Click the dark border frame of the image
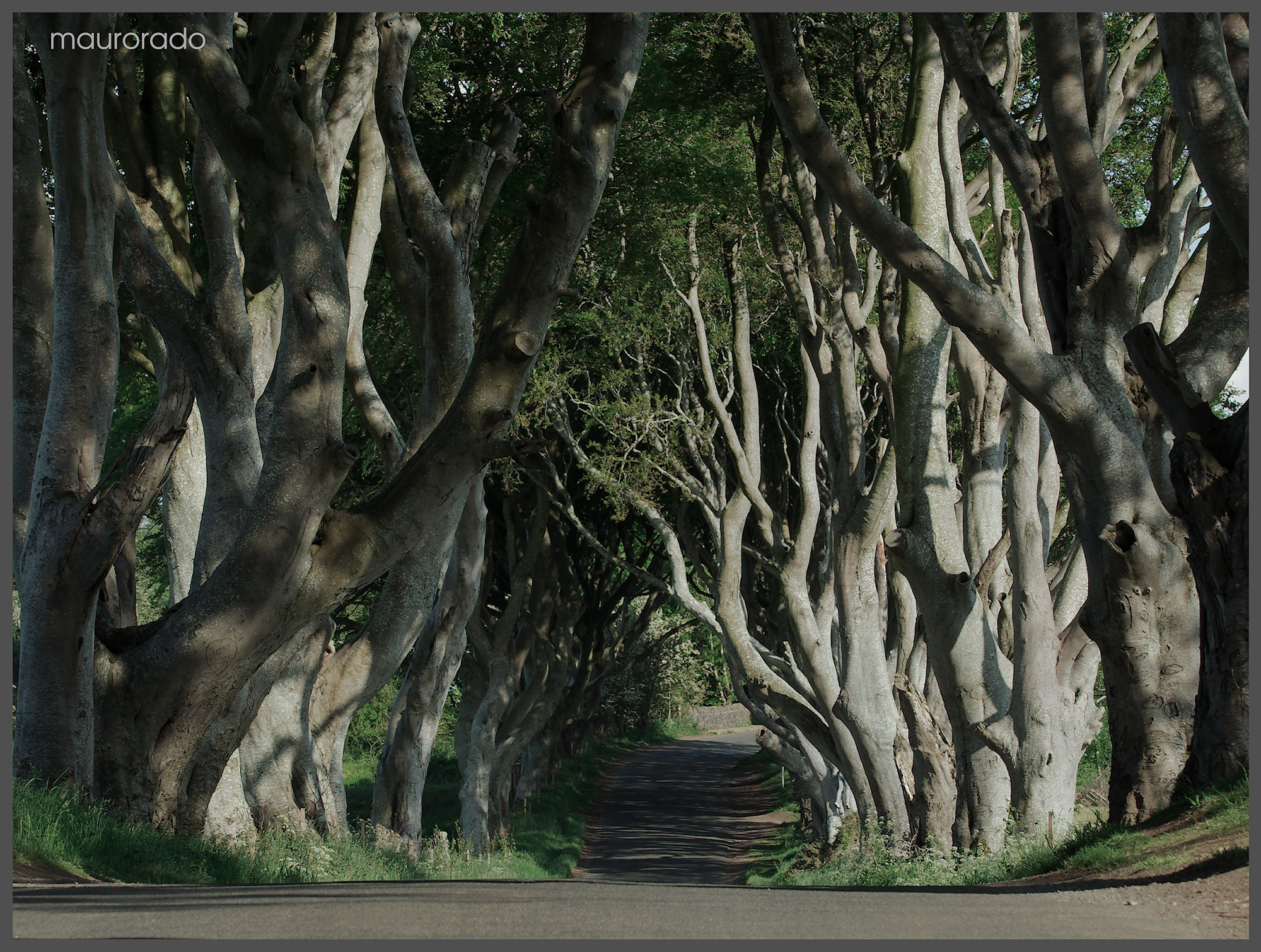 [x=630, y=946]
